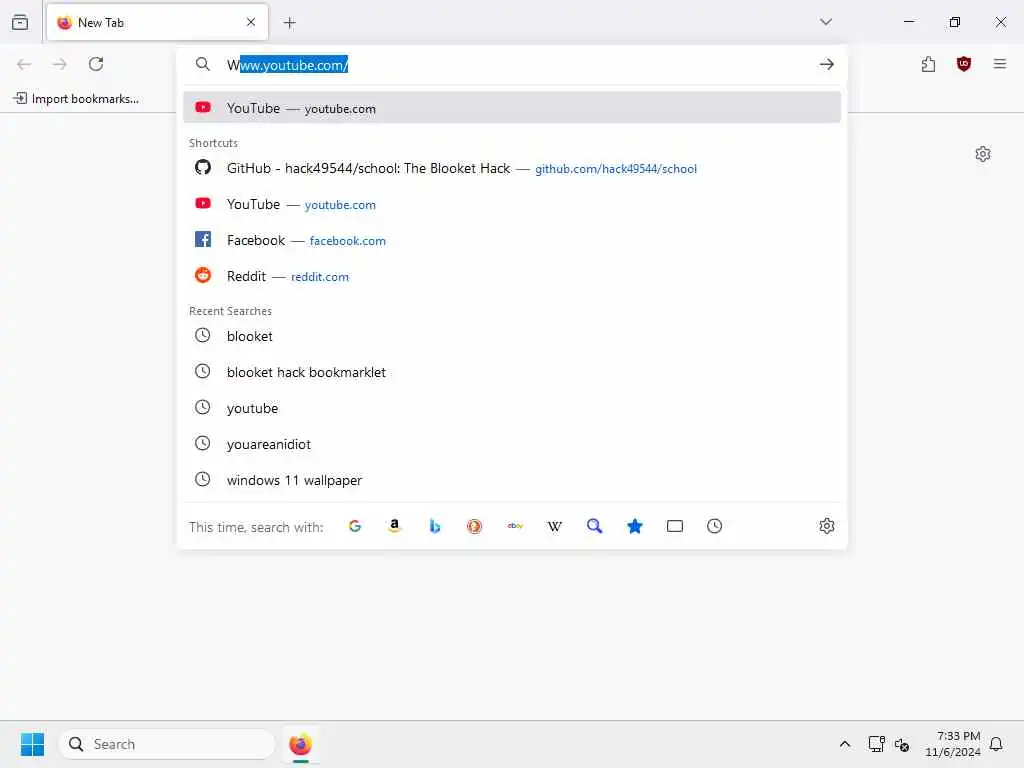Search this time with eBay
Image resolution: width=1024 pixels, height=768 pixels.
[515, 526]
